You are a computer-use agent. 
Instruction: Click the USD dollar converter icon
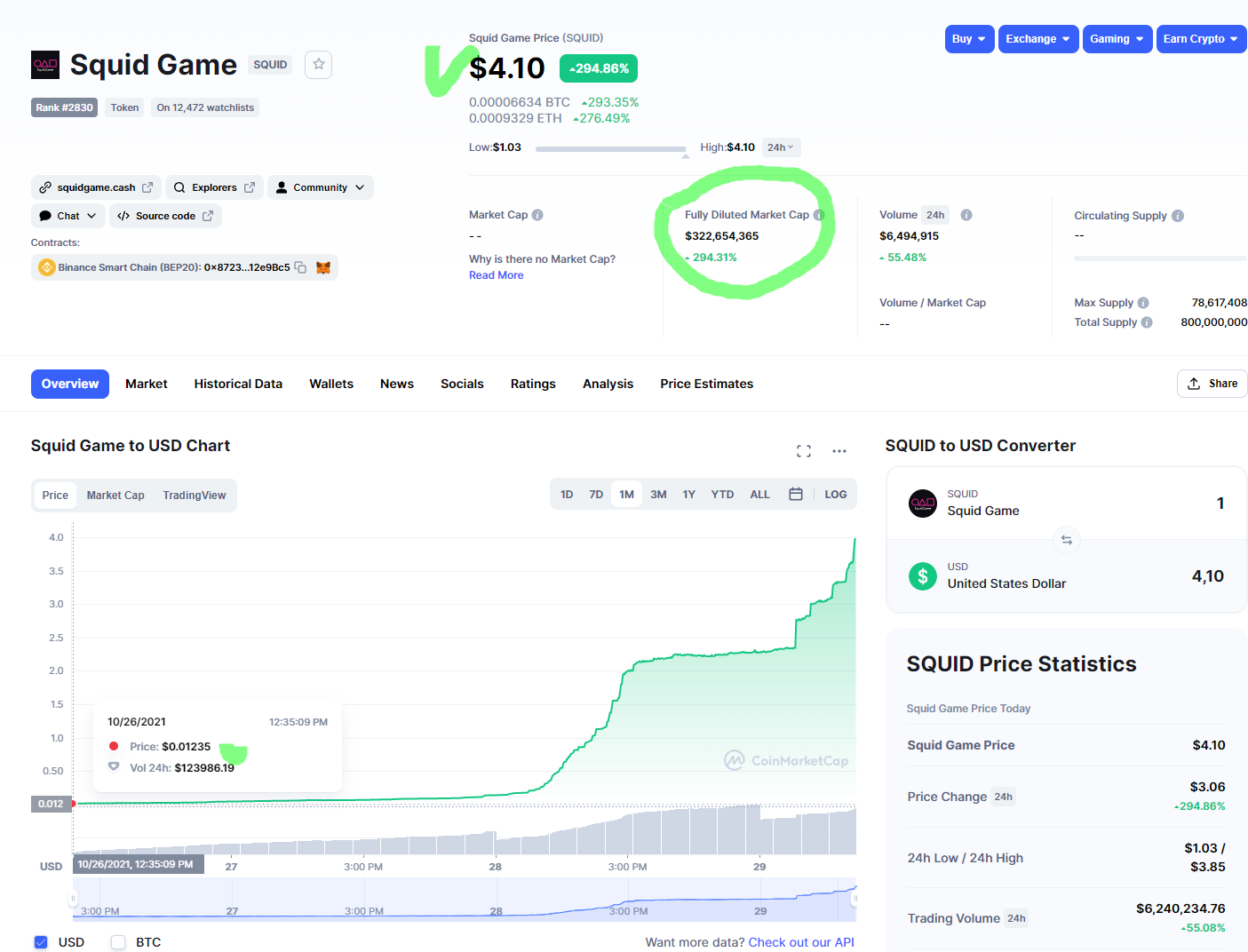pos(923,576)
